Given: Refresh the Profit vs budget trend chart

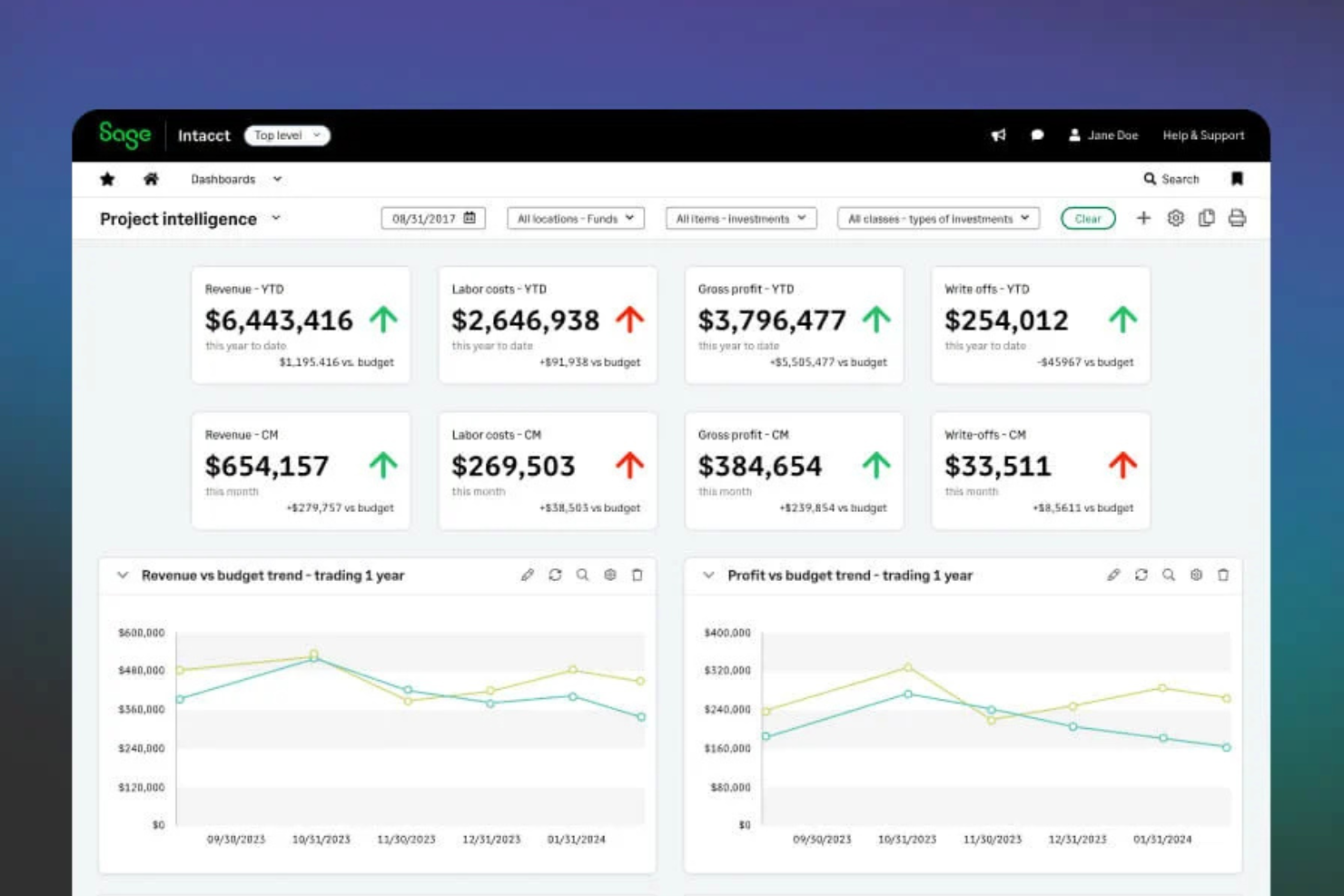Looking at the screenshot, I should pyautogui.click(x=1141, y=575).
